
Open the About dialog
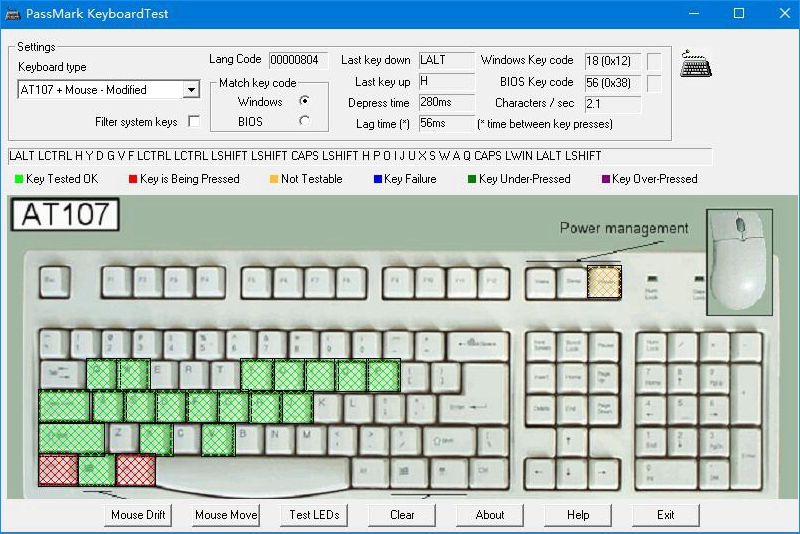[x=490, y=515]
